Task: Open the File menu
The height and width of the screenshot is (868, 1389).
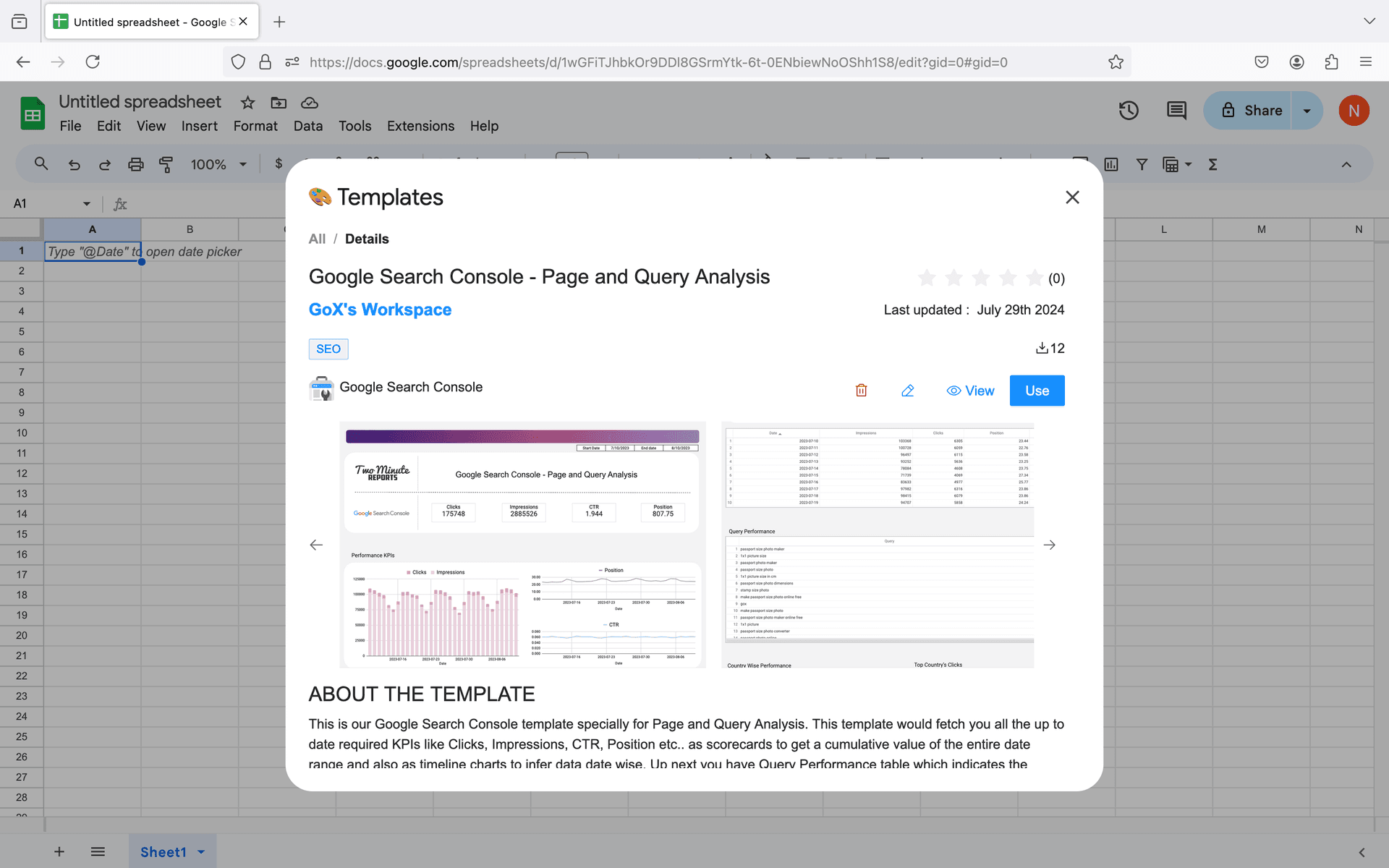Action: tap(70, 126)
